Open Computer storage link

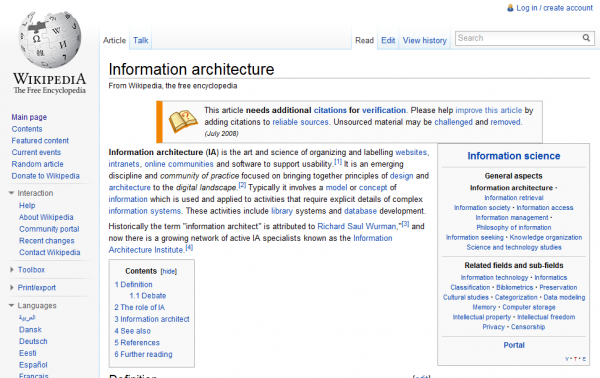528,307
